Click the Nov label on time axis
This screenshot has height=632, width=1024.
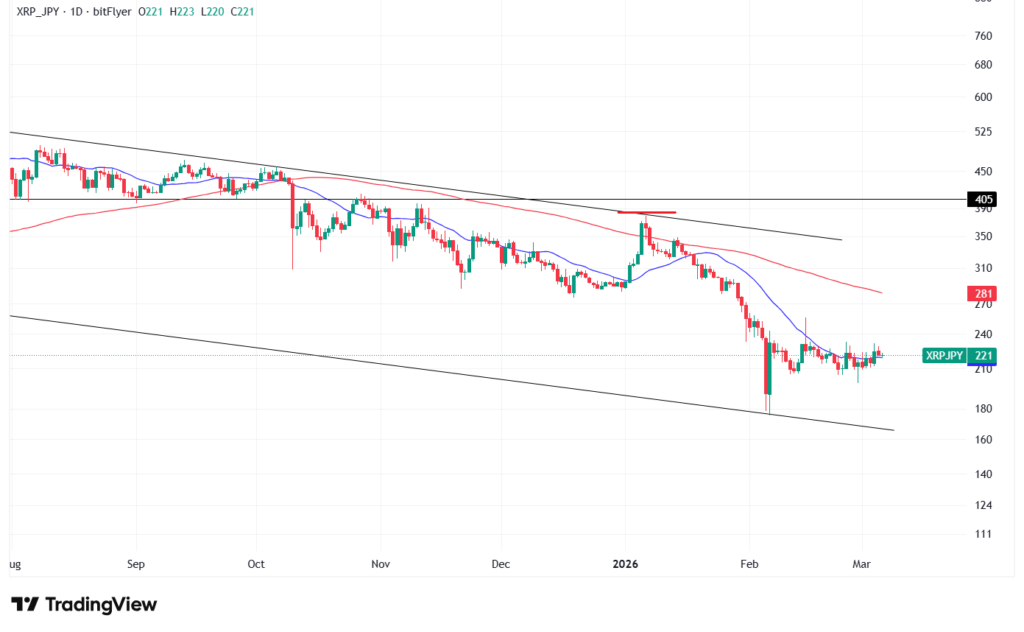pyautogui.click(x=379, y=564)
